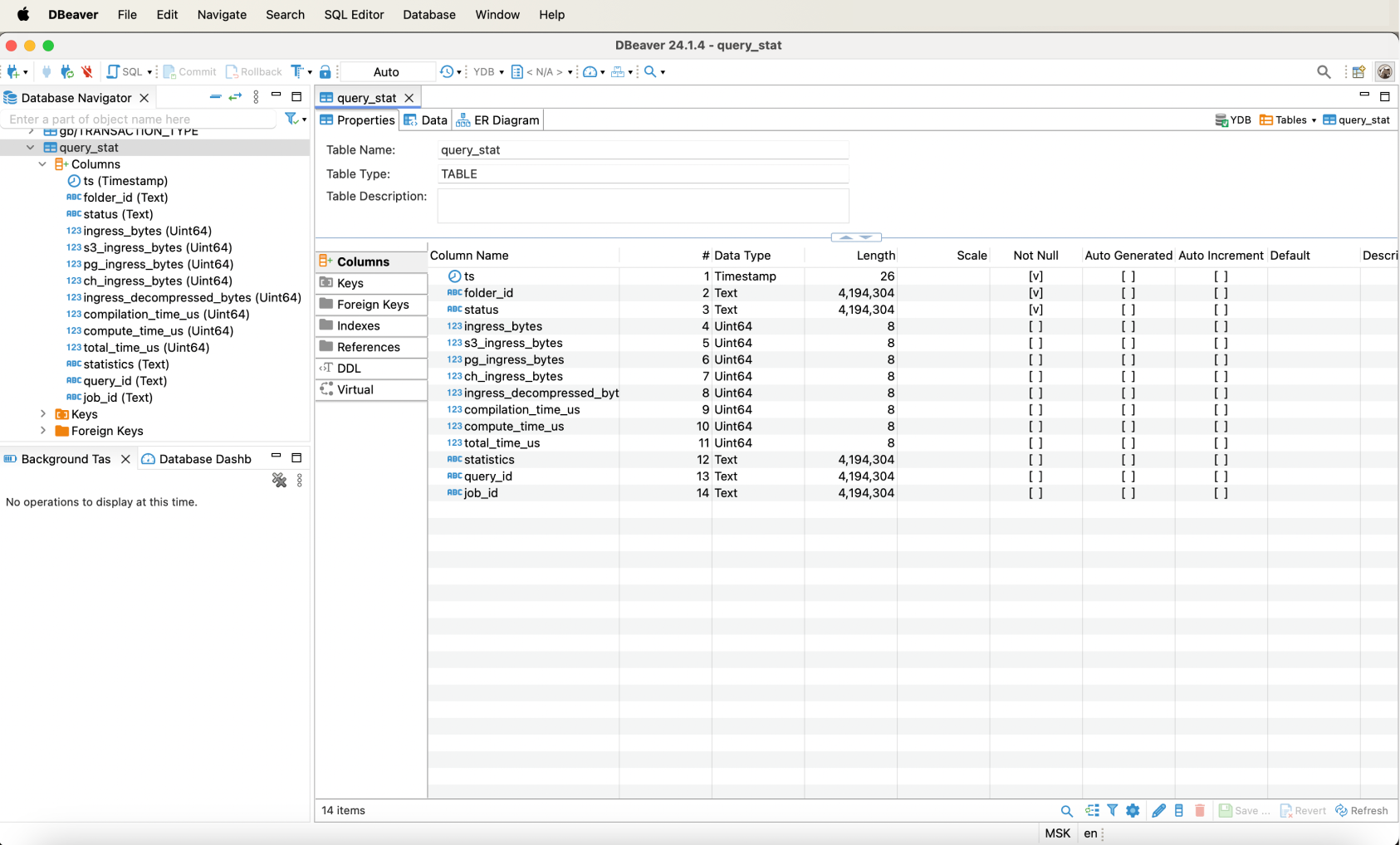The height and width of the screenshot is (845, 1400).
Task: Open the SQL Editor menu
Action: click(354, 15)
